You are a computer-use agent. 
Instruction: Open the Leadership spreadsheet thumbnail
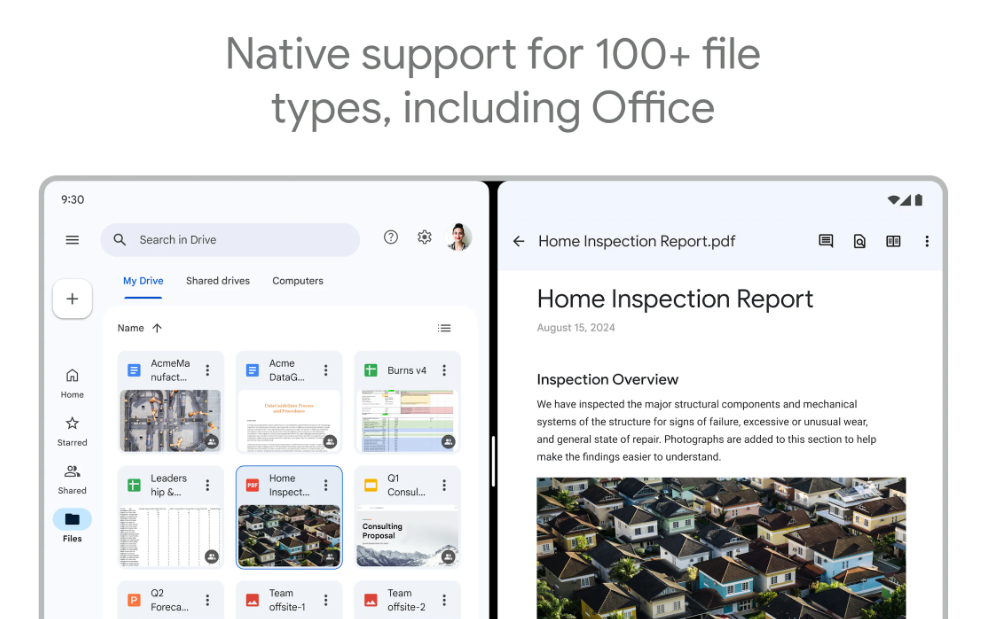171,536
